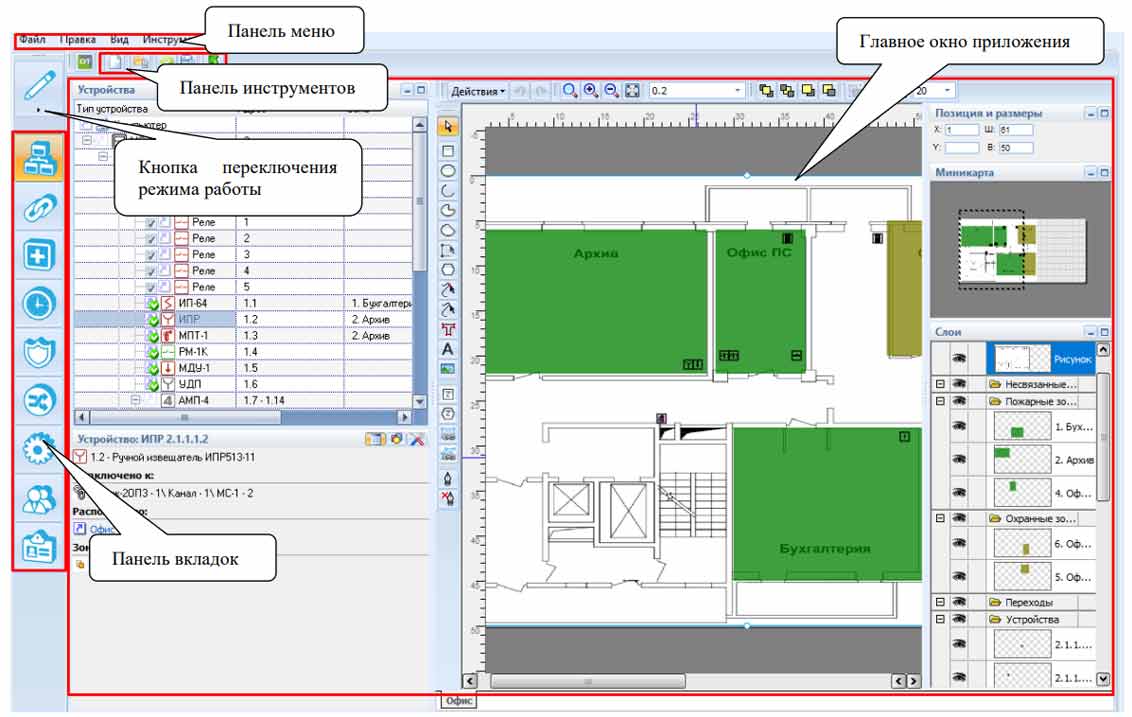Open the clock schedule sidebar tab
The width and height of the screenshot is (1132, 717).
38,303
